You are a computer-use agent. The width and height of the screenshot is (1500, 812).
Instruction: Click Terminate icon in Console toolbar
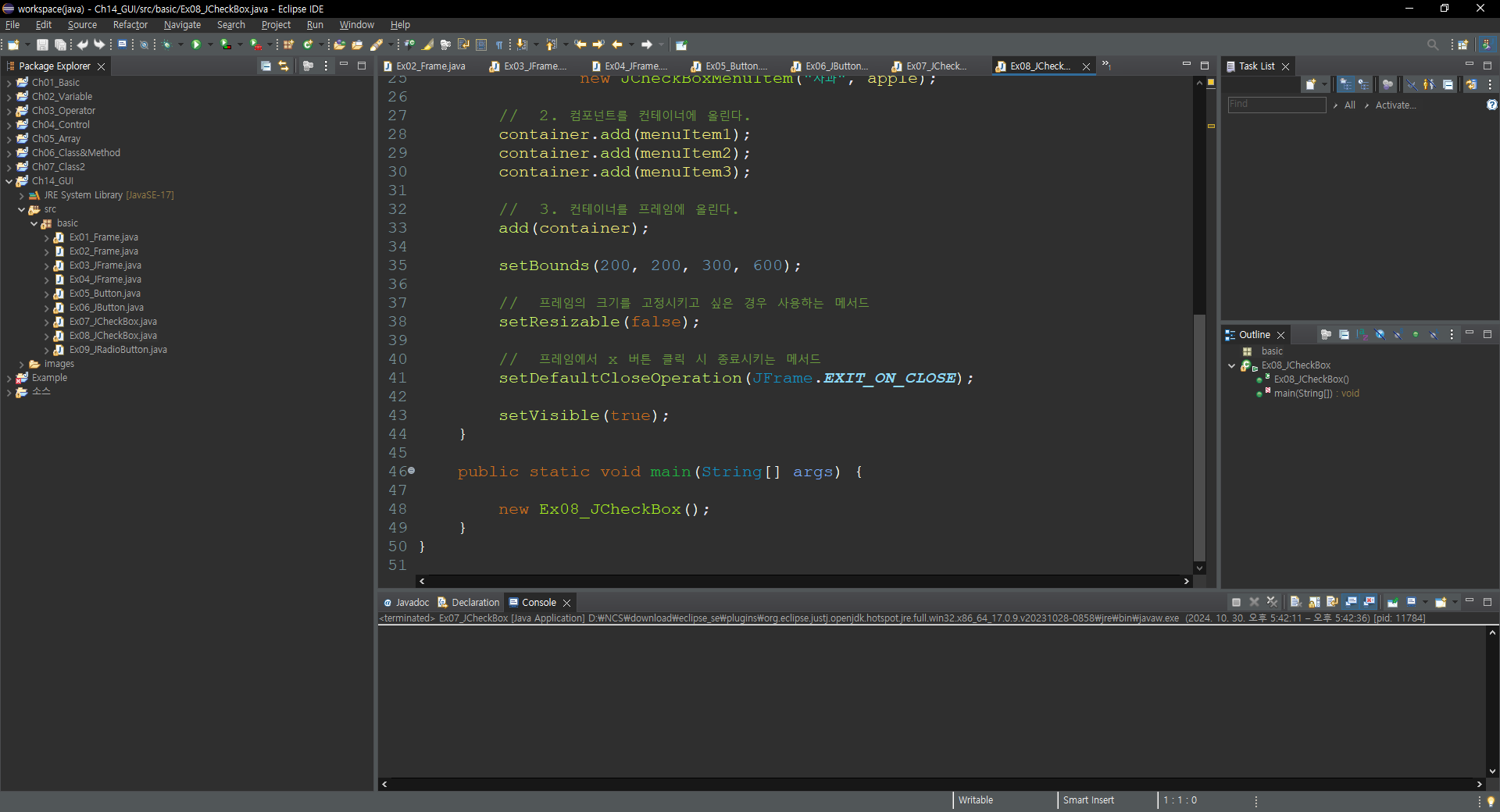coord(1236,602)
